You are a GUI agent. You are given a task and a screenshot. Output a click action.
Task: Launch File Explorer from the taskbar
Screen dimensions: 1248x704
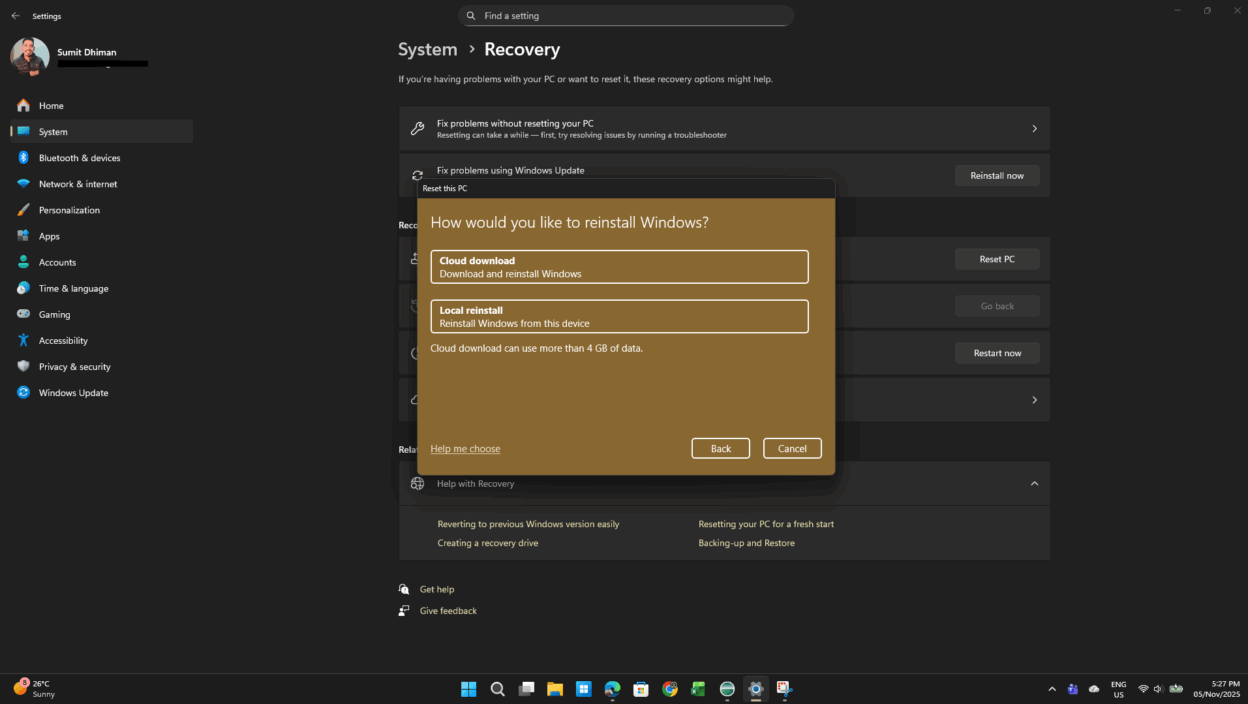pos(555,689)
